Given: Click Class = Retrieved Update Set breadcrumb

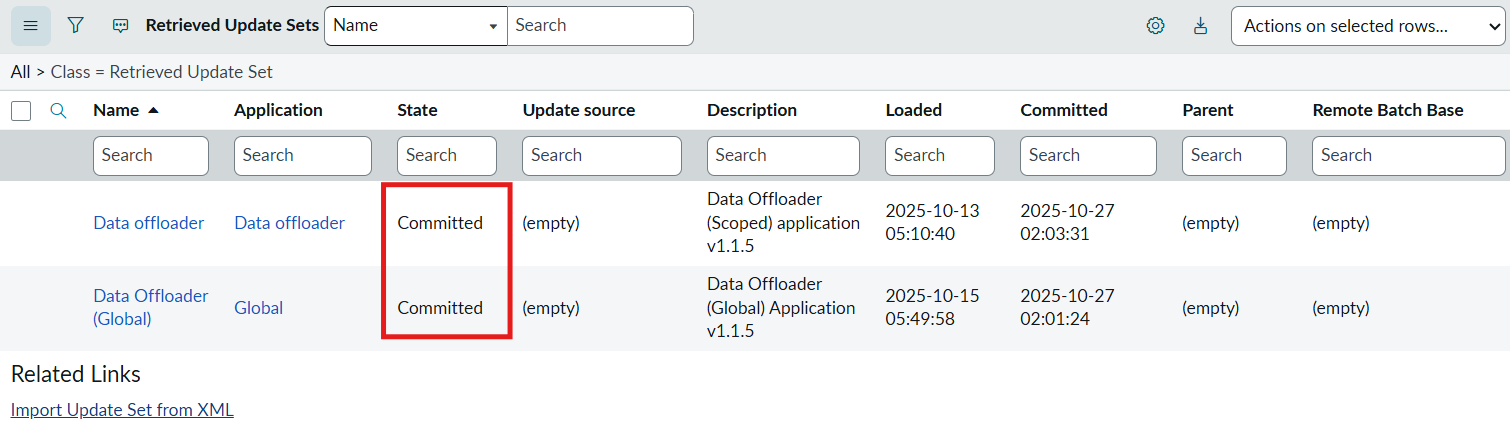Looking at the screenshot, I should coord(162,72).
